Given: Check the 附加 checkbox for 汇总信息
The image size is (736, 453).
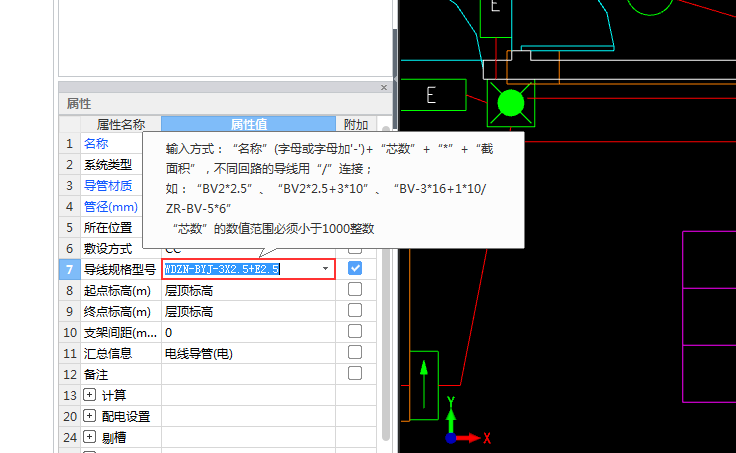Looking at the screenshot, I should [355, 352].
